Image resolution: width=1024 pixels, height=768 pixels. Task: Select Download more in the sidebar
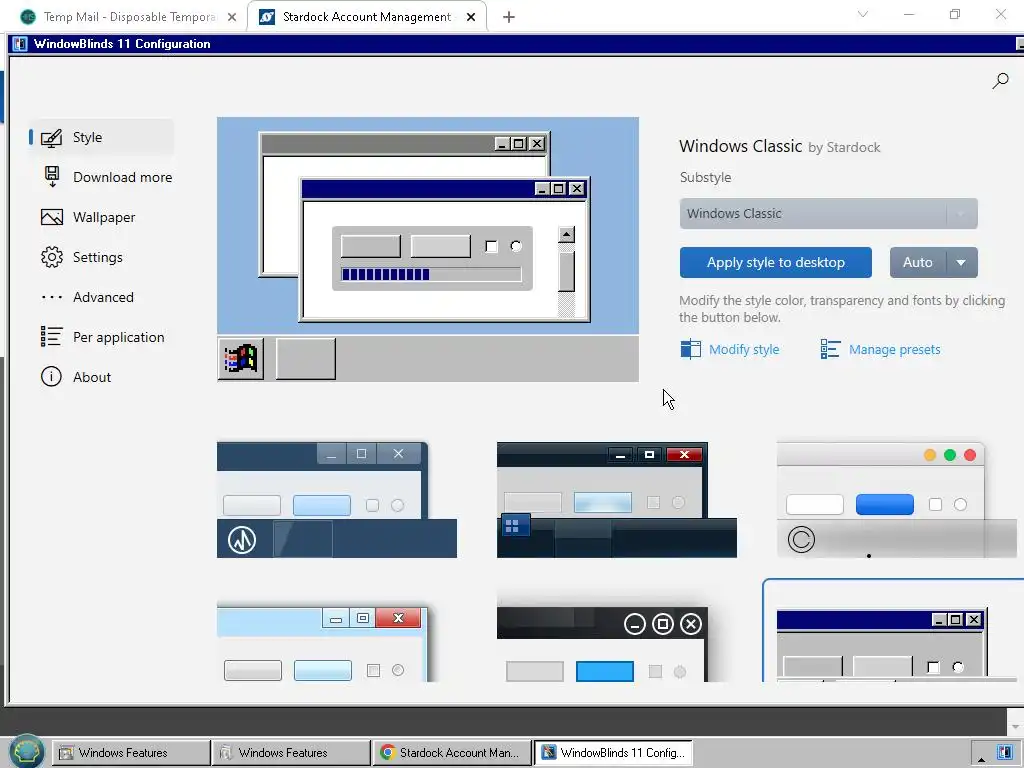coord(101,177)
